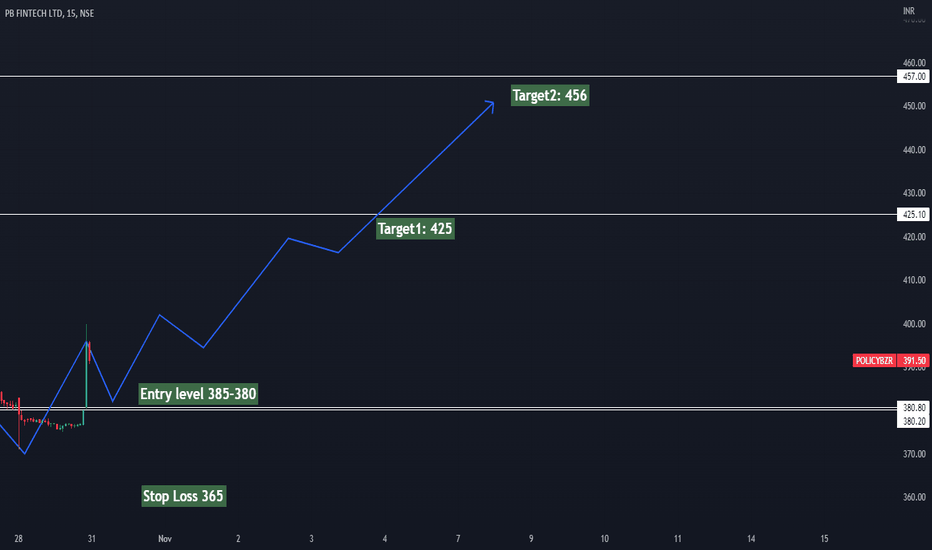
Task: Click the INR currency label
Action: click(909, 11)
